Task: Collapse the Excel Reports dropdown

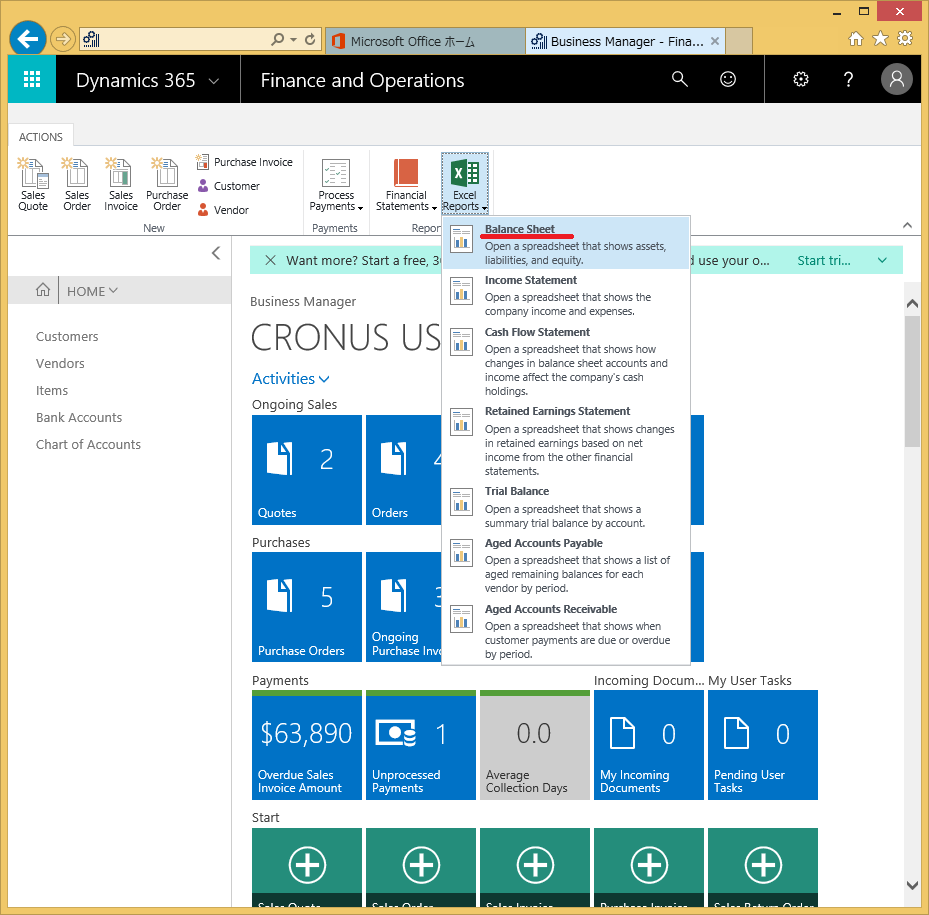Action: (465, 183)
